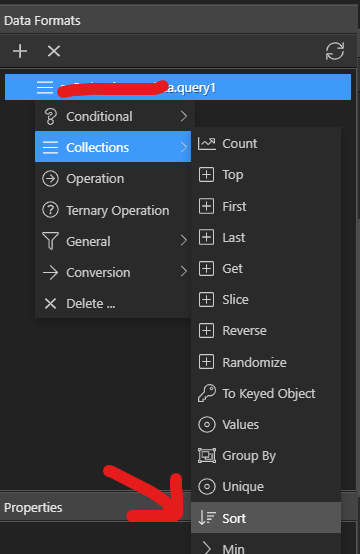Screen dimensions: 360x554
Task: Select First formatter
Action: point(266,206)
